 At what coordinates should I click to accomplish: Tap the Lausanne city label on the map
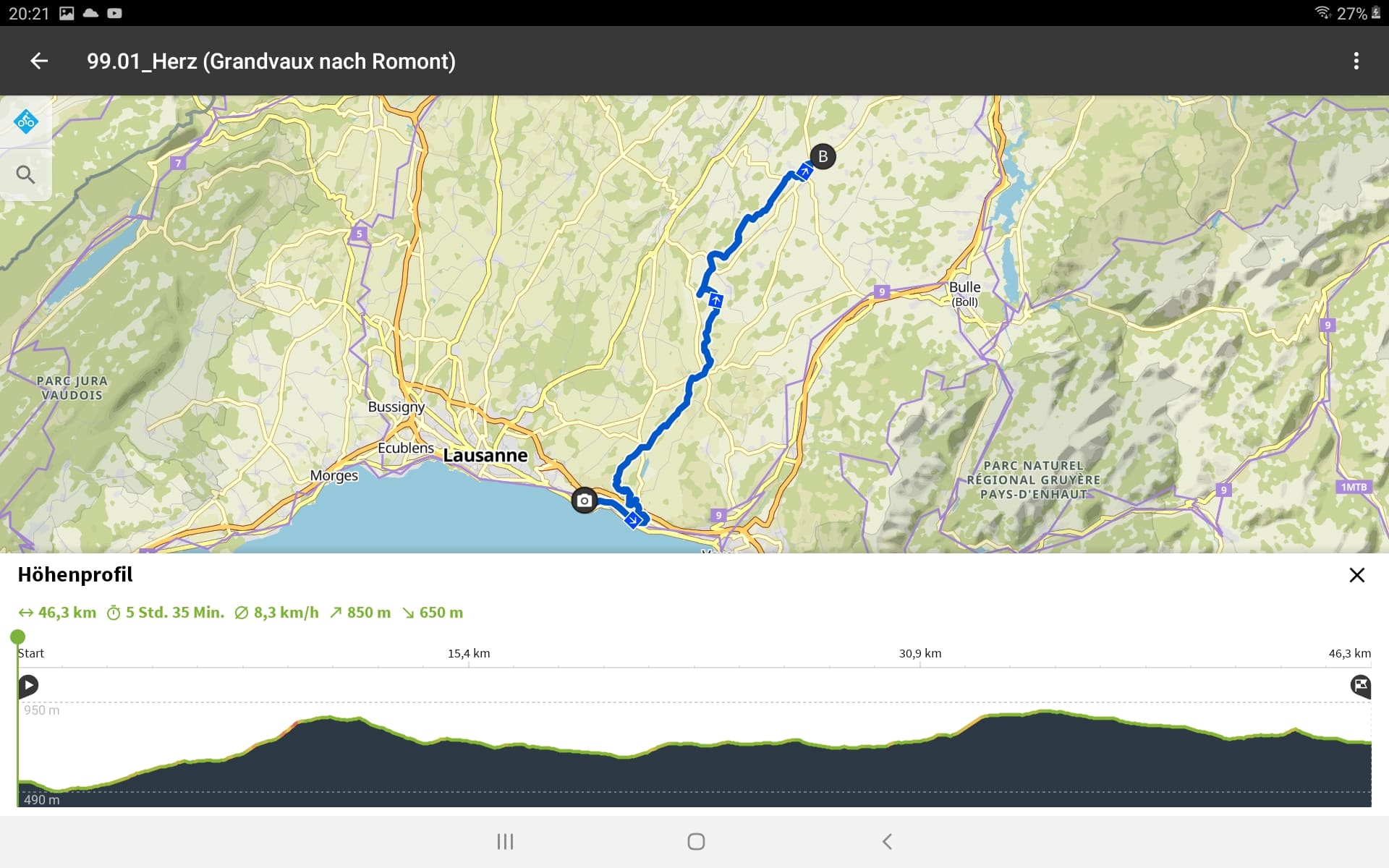click(485, 456)
